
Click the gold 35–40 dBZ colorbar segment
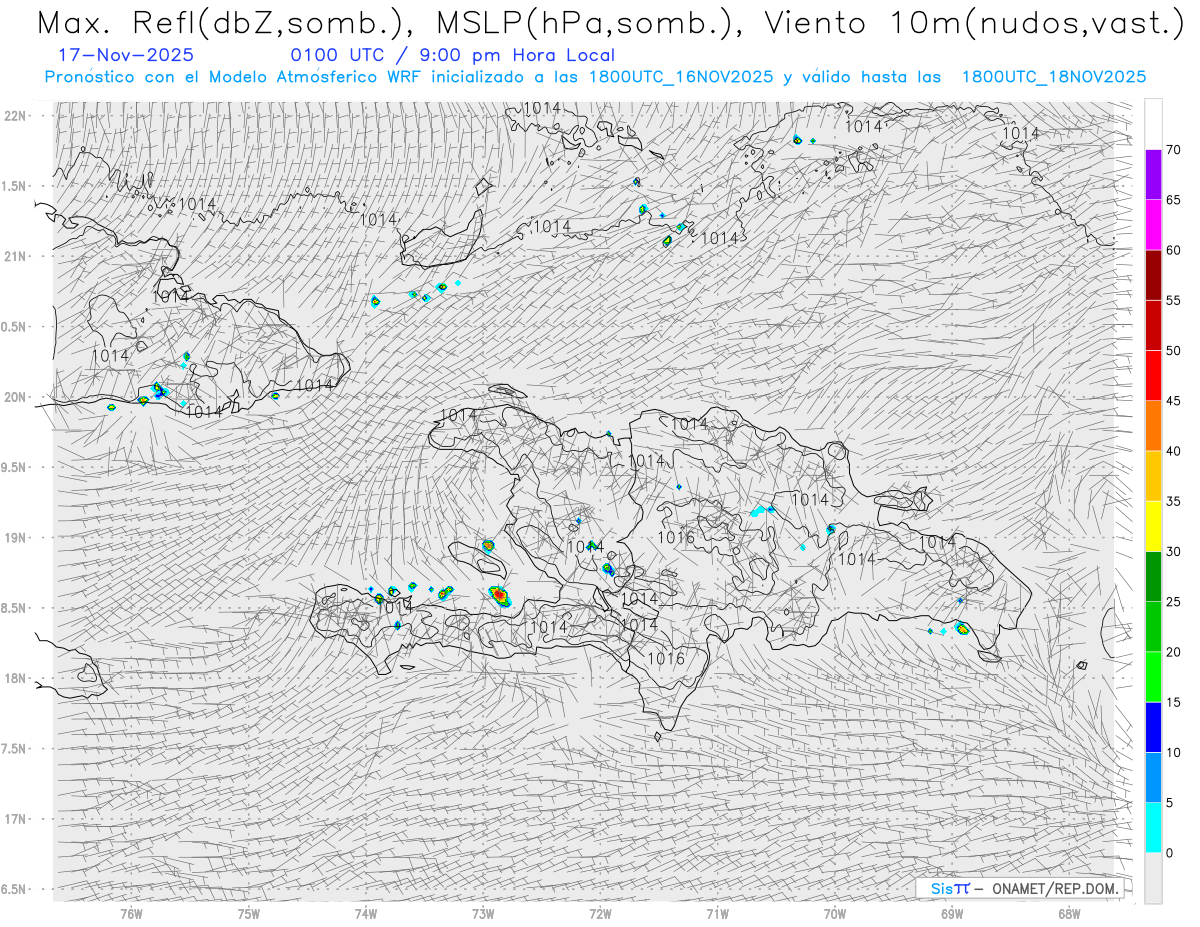(1153, 476)
